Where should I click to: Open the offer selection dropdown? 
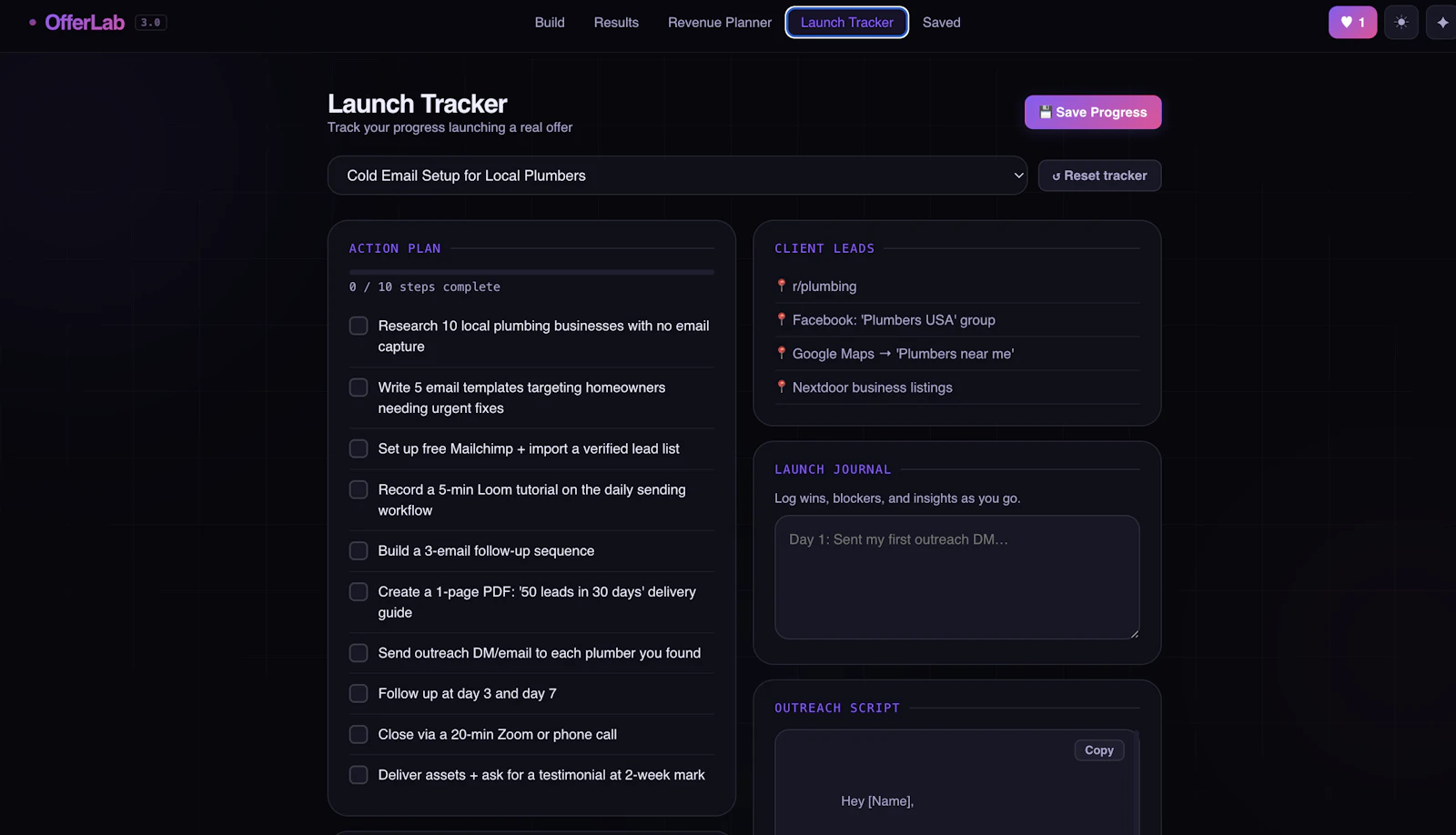pos(677,176)
